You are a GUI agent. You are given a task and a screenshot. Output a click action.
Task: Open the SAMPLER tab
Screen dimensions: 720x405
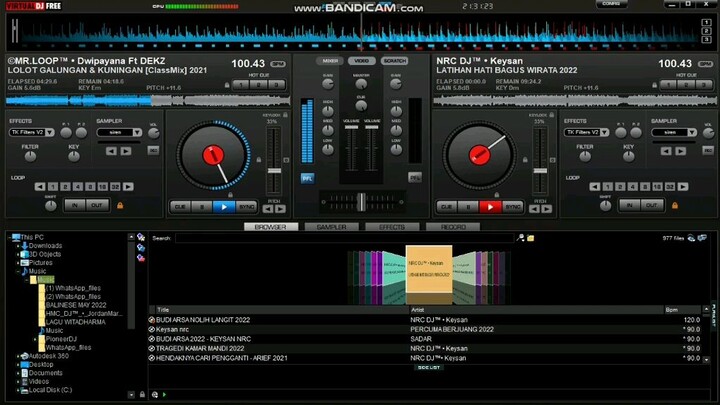point(332,227)
